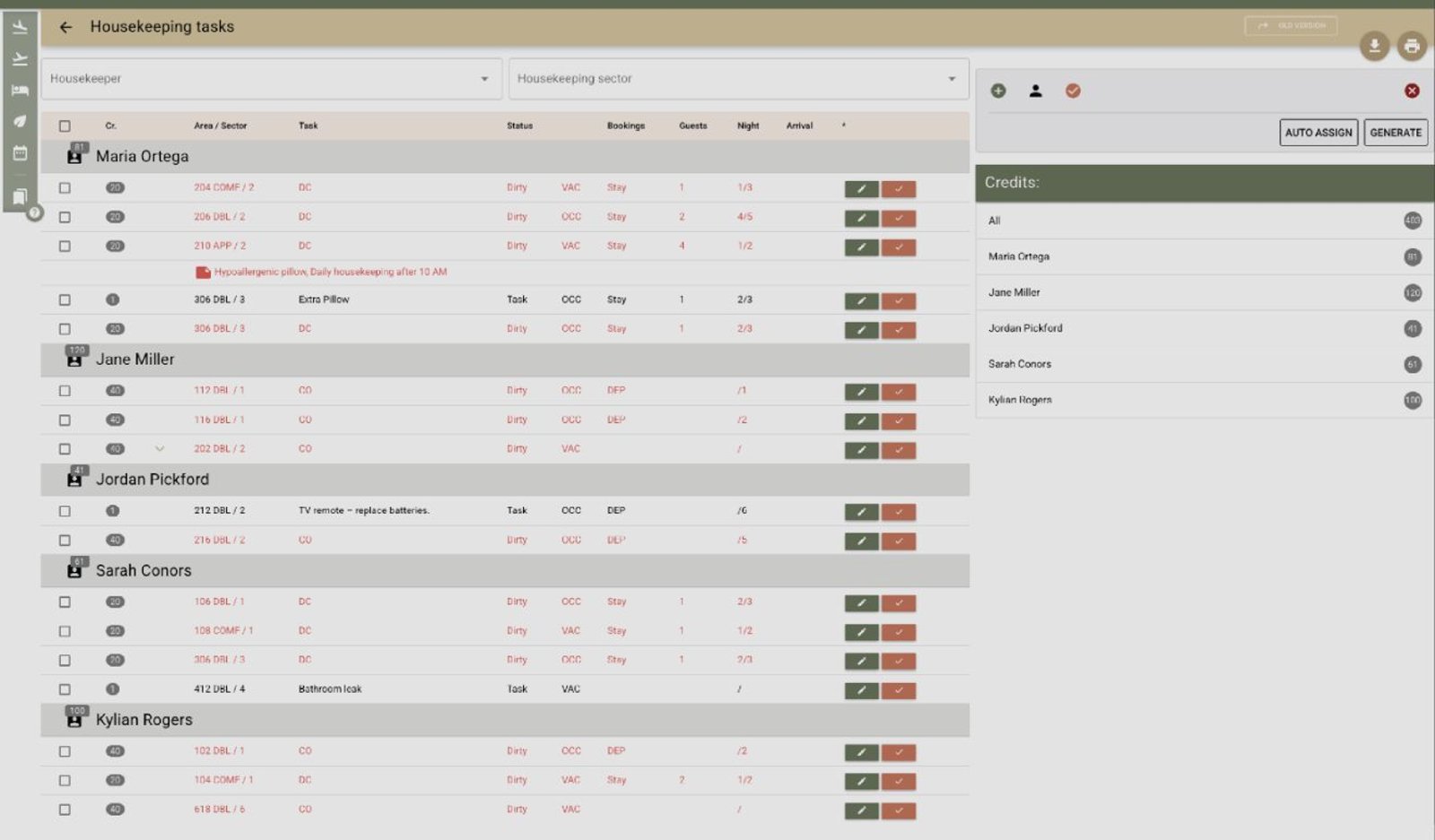Check the box for 412 DBL / 4
The width and height of the screenshot is (1435, 840).
(x=65, y=689)
